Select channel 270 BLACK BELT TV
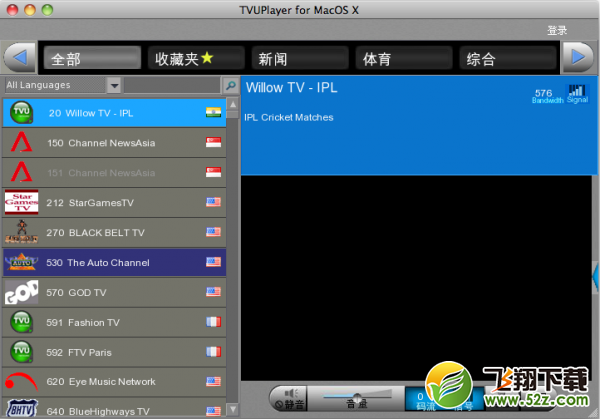The width and height of the screenshot is (600, 419). click(x=114, y=232)
